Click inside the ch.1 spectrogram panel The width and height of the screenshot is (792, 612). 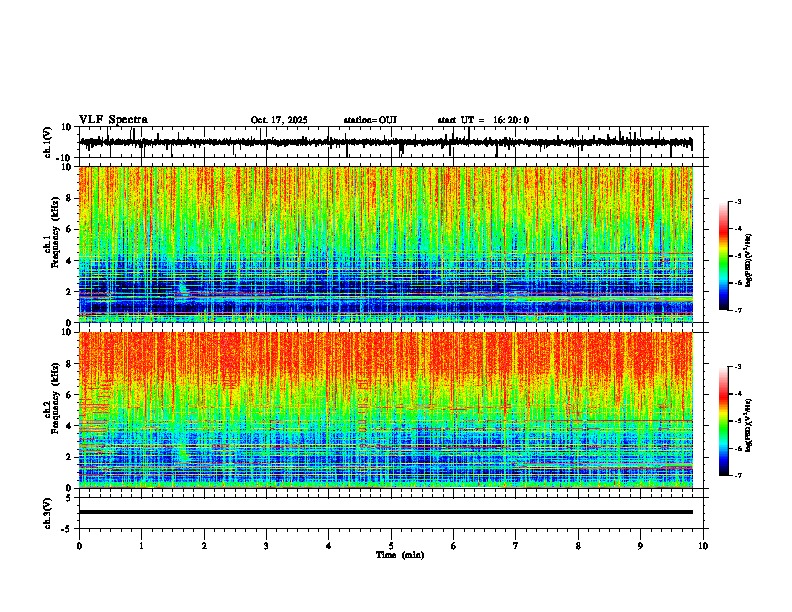point(386,244)
